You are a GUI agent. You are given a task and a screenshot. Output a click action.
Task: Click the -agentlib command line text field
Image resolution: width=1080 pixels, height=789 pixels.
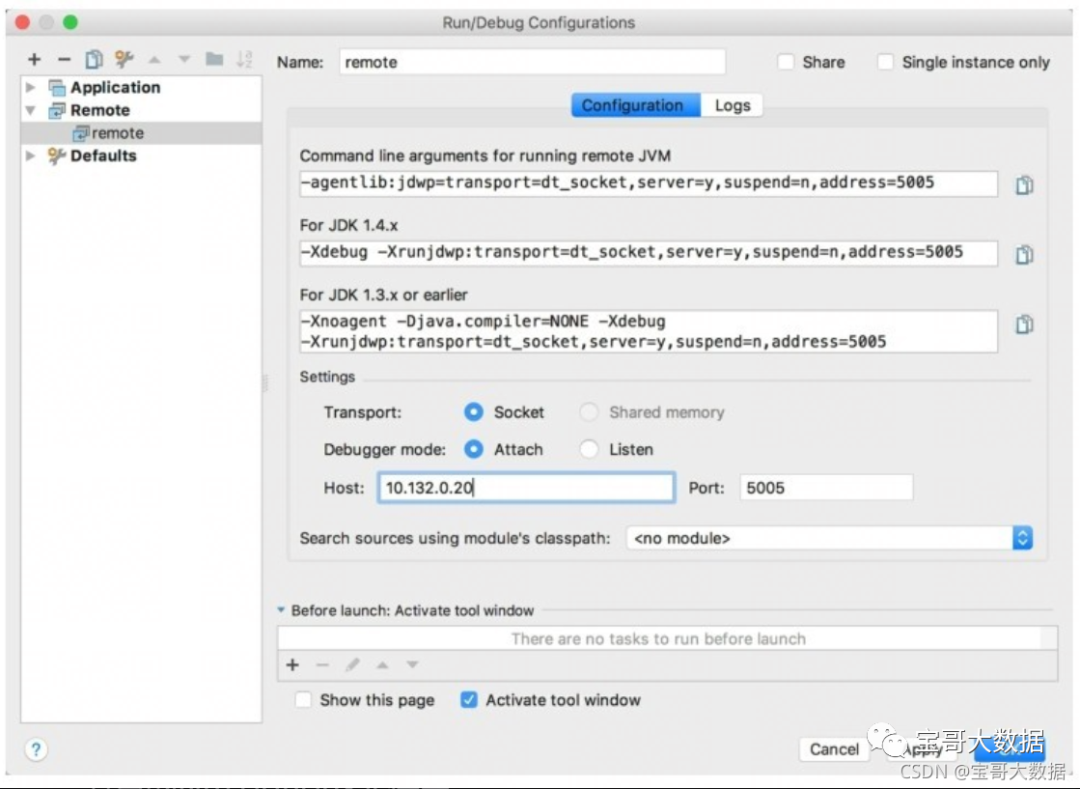click(648, 183)
